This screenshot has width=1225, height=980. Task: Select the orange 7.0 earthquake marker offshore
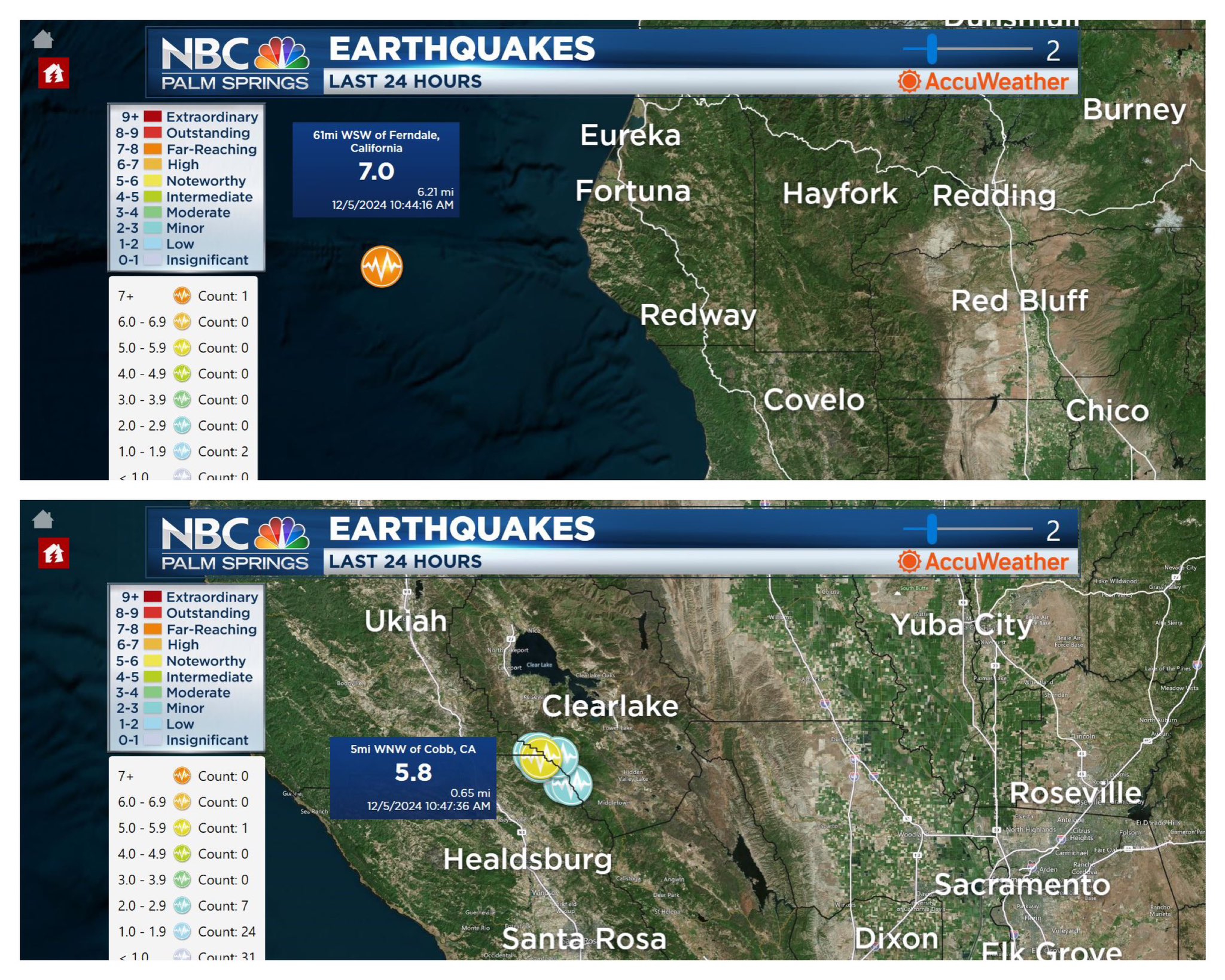382,266
